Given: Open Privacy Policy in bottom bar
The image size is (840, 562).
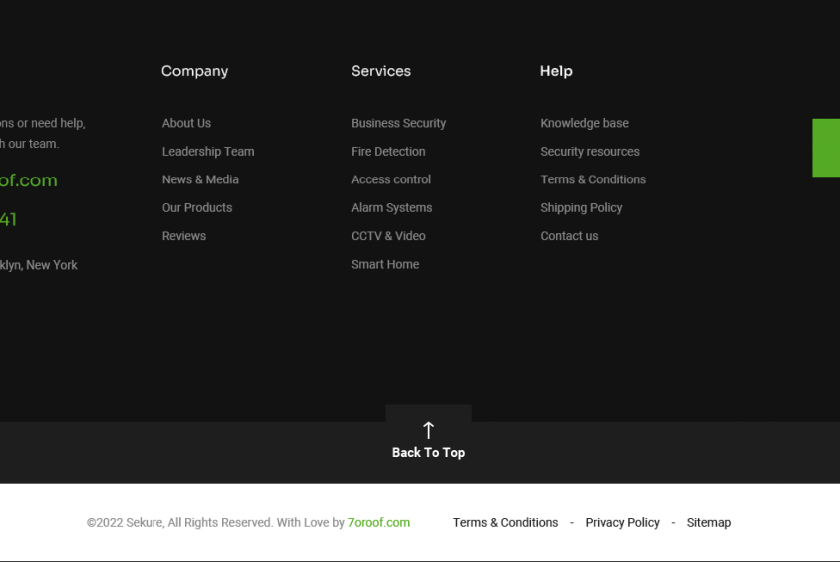Looking at the screenshot, I should click(x=622, y=522).
